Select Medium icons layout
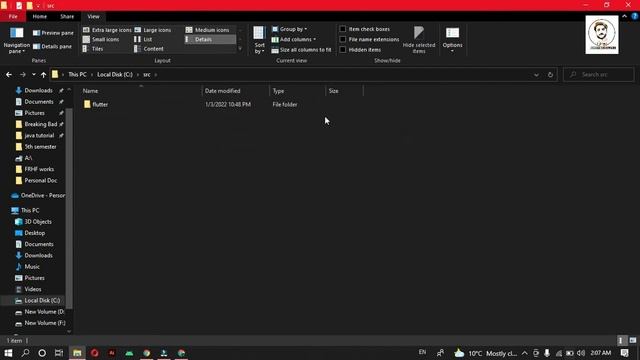Viewport: 640px width, 360px height. point(208,30)
